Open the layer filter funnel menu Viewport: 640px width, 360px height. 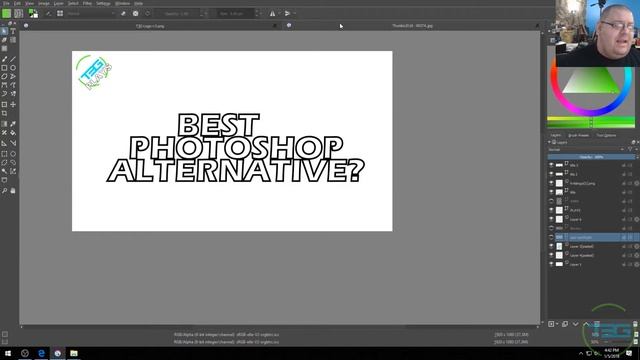631,150
